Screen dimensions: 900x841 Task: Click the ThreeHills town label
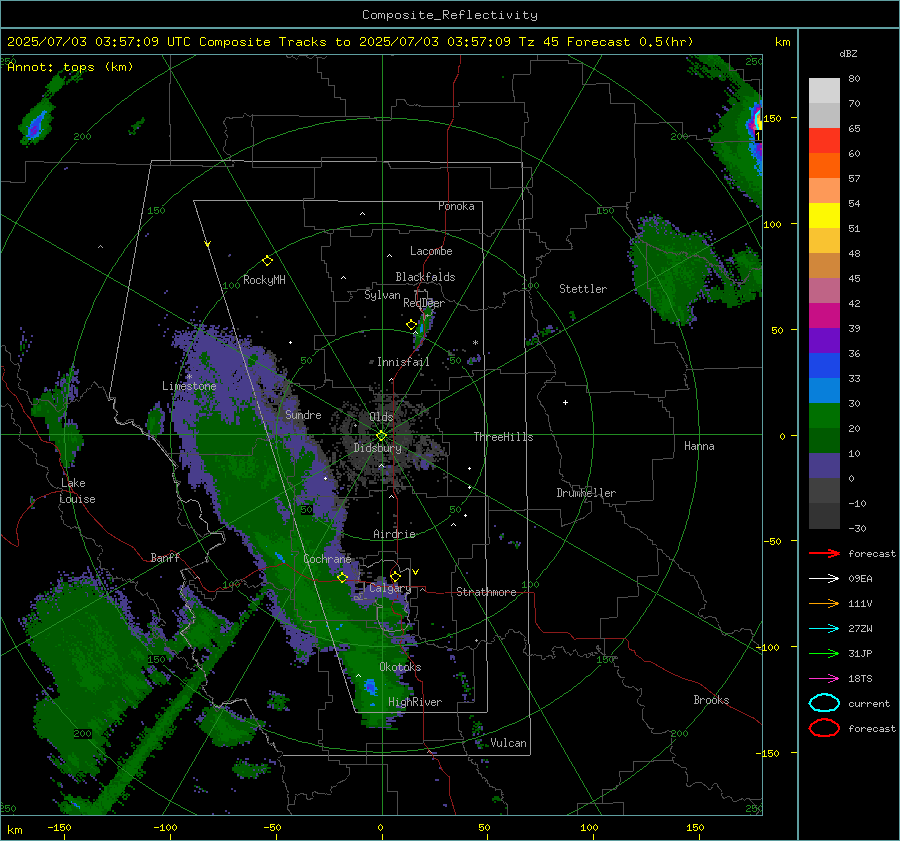pos(503,437)
